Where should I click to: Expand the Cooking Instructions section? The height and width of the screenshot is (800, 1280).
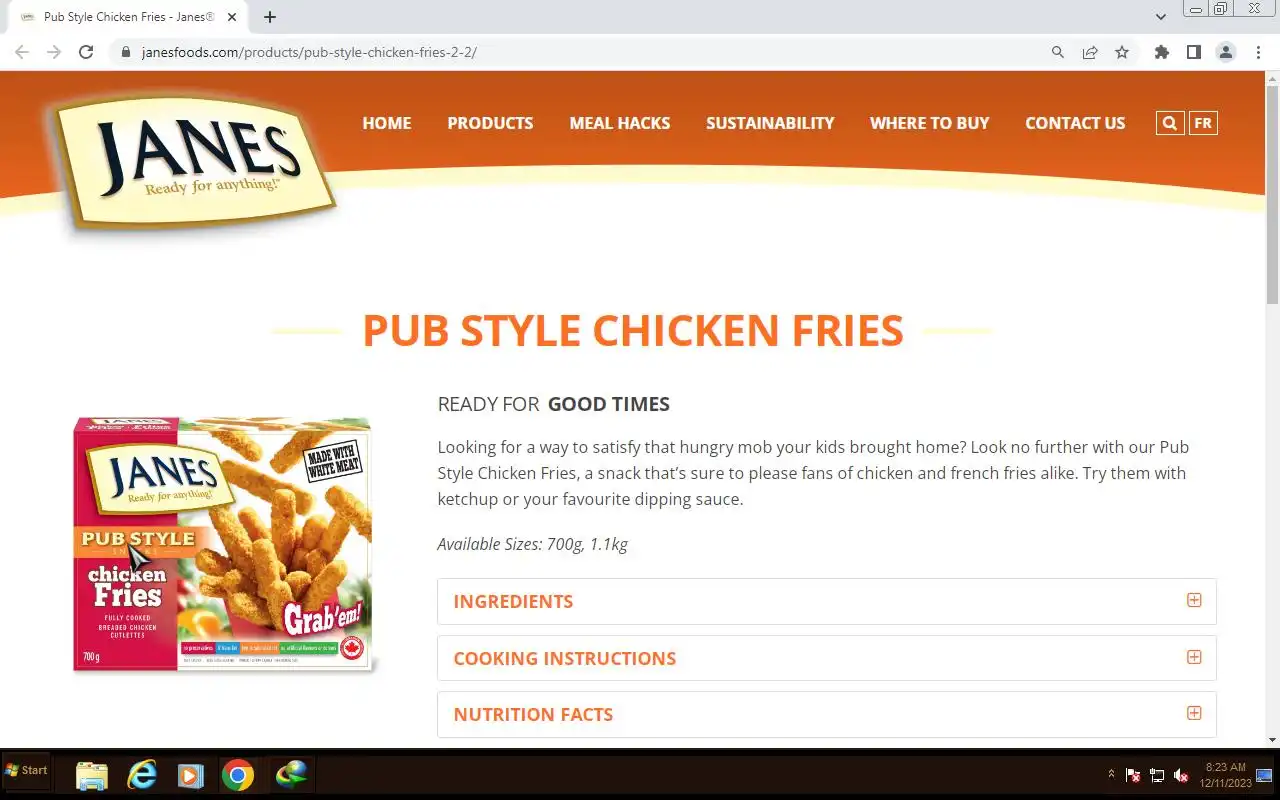tap(827, 658)
